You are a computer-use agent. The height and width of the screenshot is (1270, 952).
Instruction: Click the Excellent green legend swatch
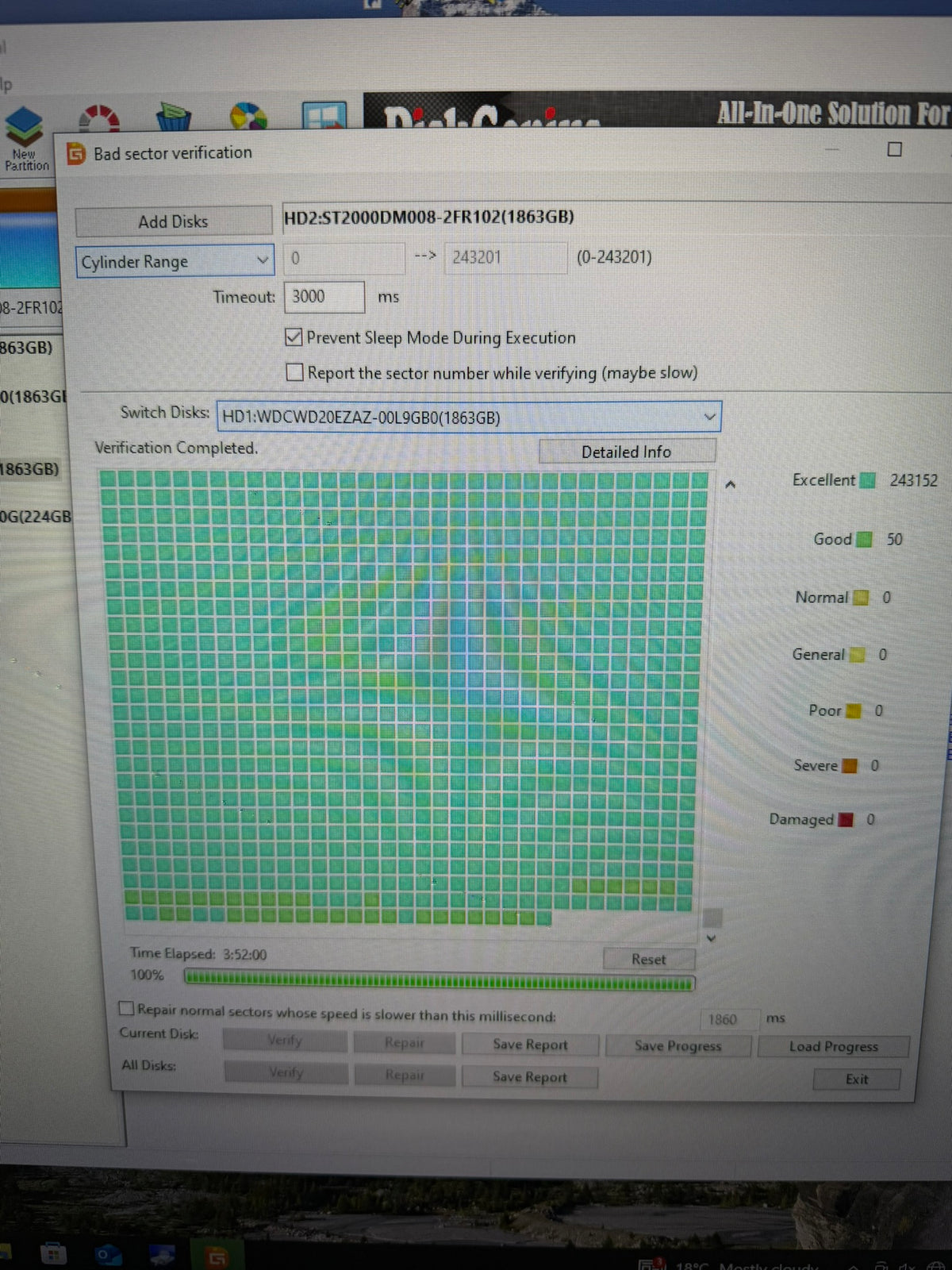pyautogui.click(x=868, y=480)
